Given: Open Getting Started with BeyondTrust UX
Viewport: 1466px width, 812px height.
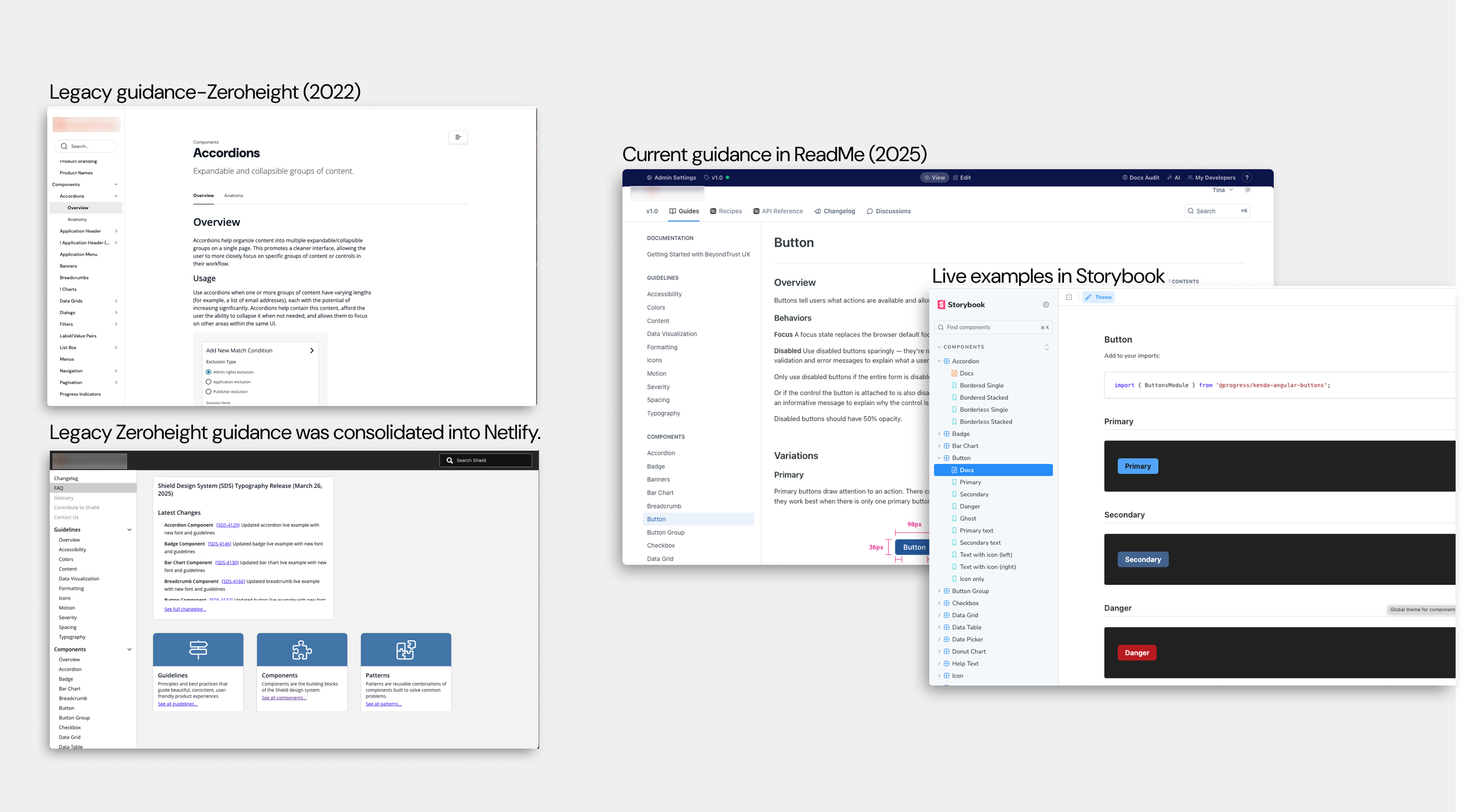Looking at the screenshot, I should point(698,254).
